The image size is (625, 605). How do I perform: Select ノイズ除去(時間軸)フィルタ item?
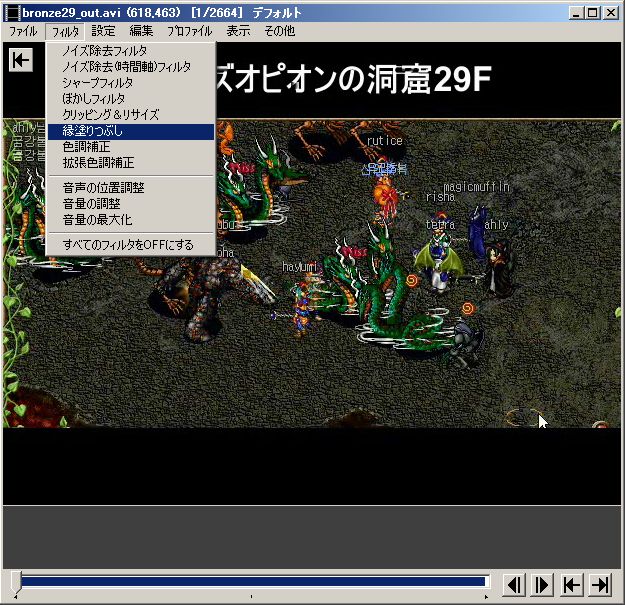click(131, 67)
